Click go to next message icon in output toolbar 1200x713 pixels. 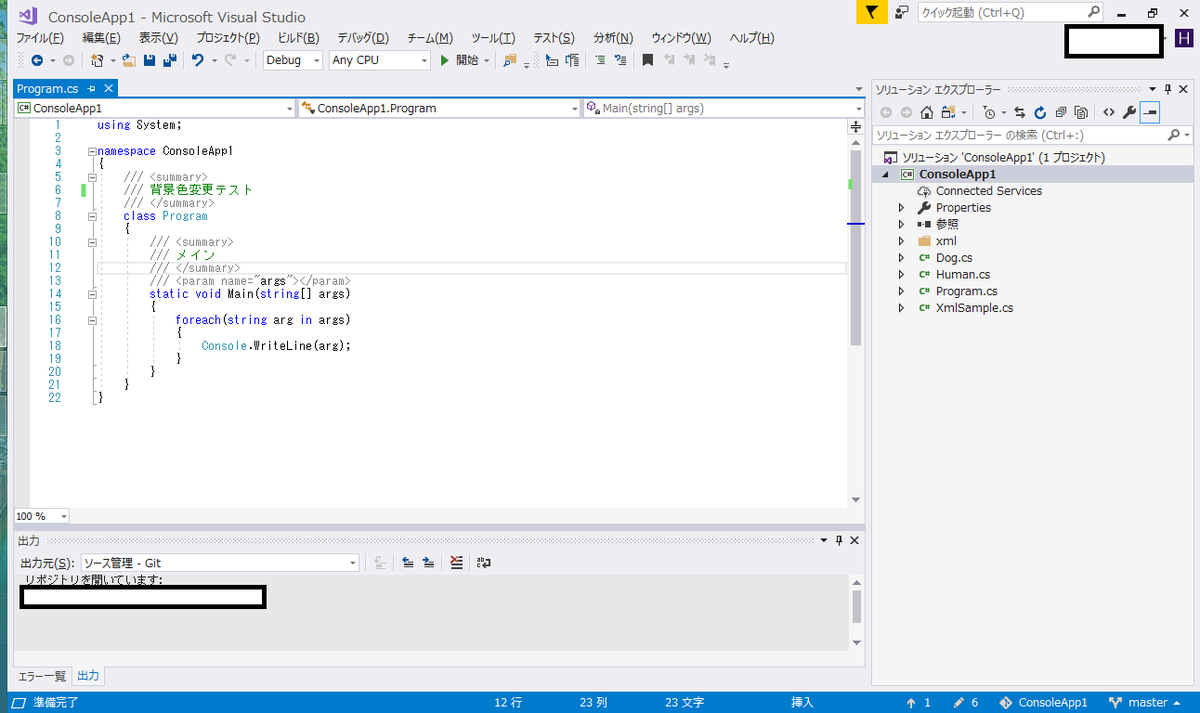(428, 563)
